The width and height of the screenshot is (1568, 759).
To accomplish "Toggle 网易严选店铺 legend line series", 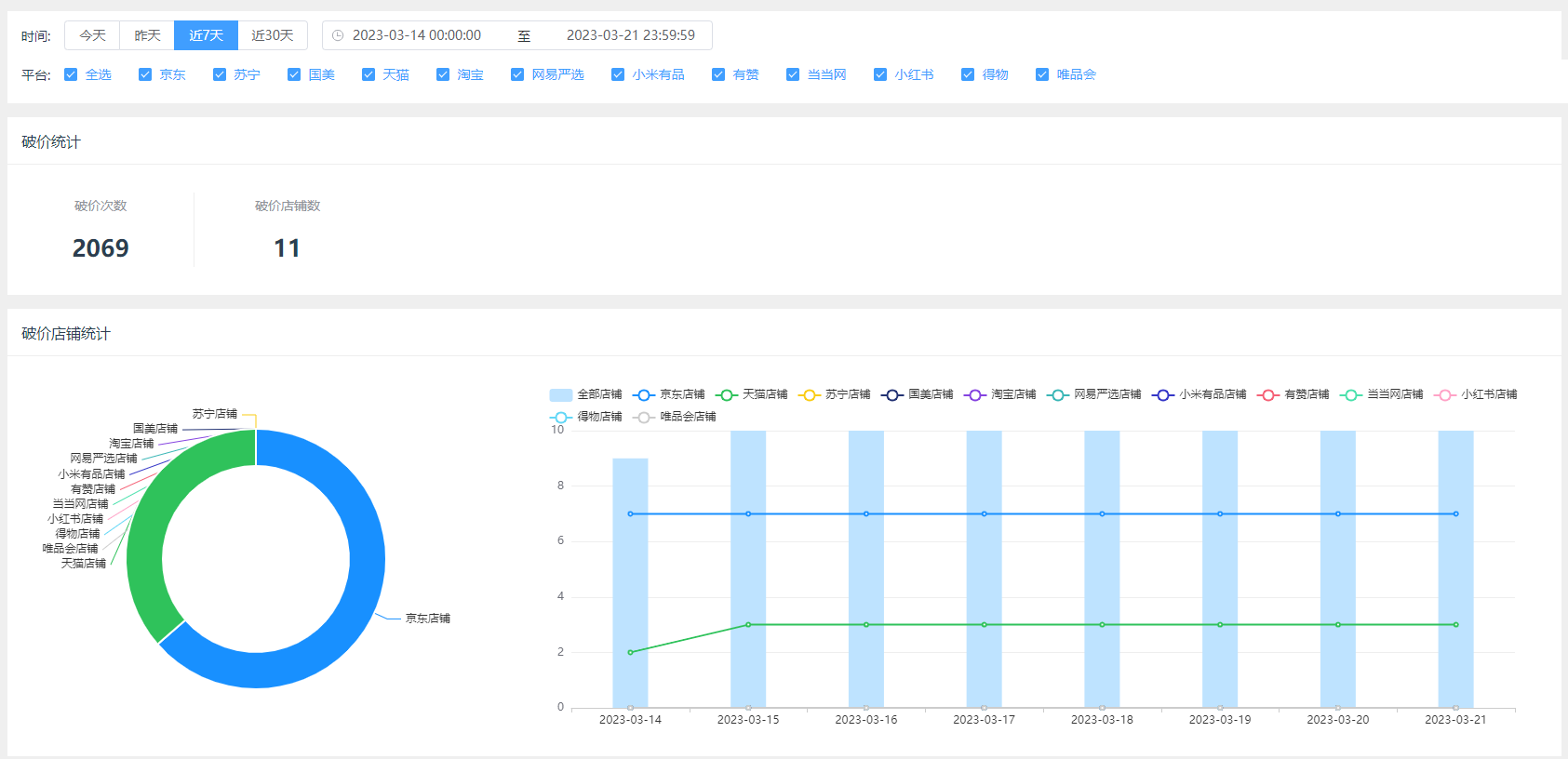I will point(1093,394).
